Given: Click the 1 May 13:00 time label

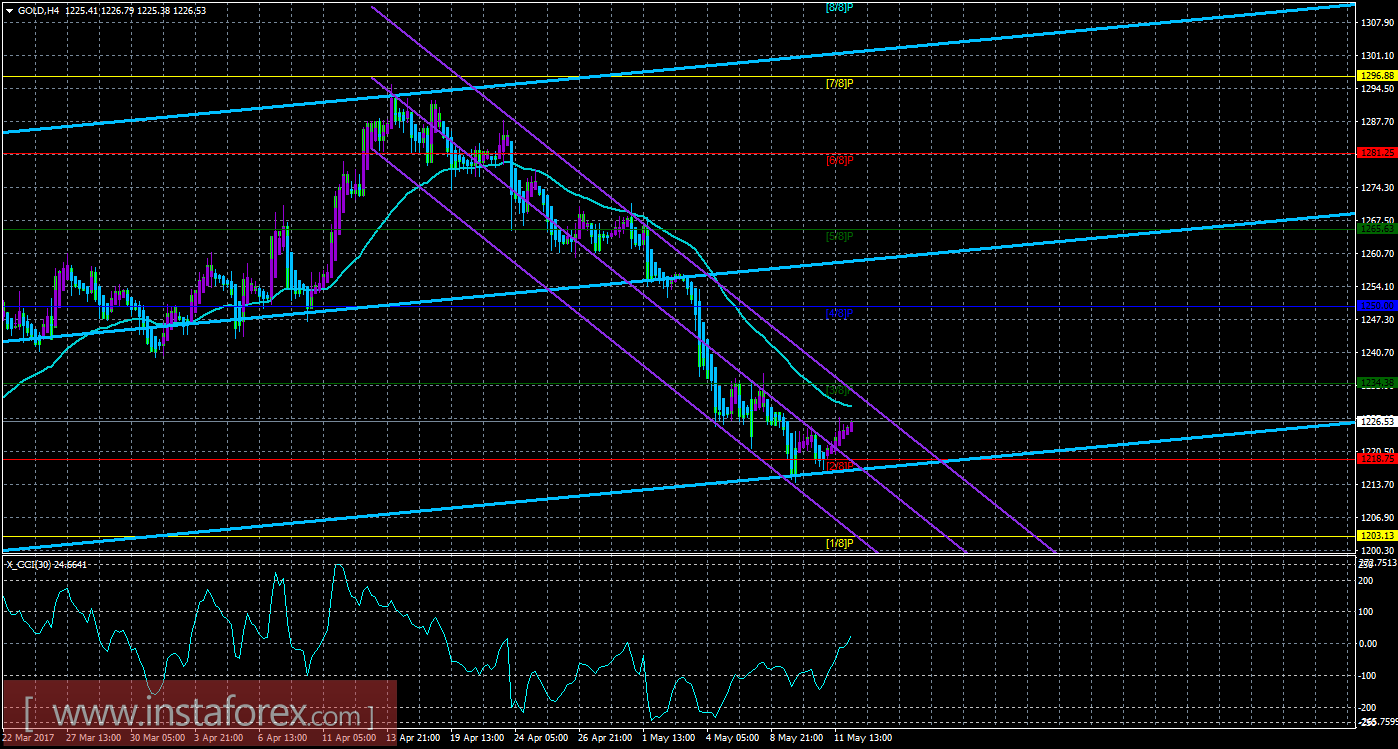Looking at the screenshot, I should coord(669,738).
